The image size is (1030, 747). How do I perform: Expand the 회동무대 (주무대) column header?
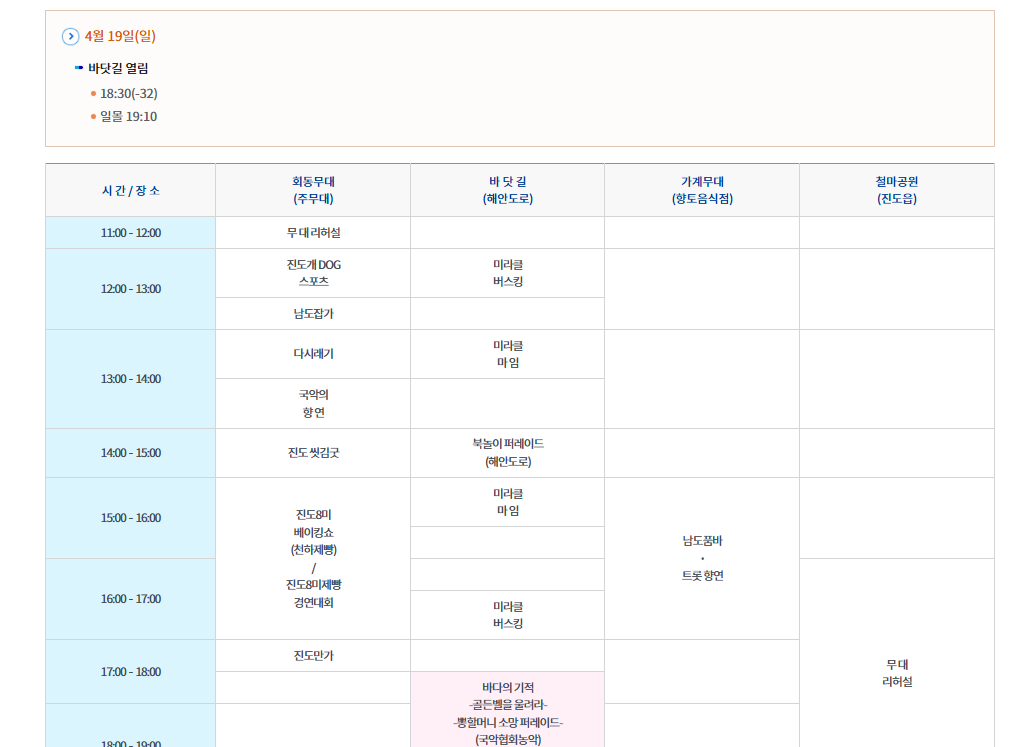[311, 189]
